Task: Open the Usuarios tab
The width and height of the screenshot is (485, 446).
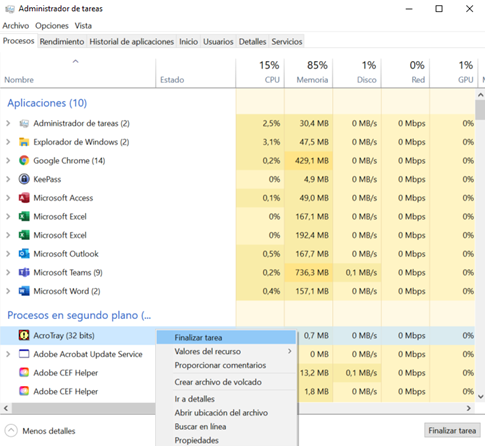Action: (x=218, y=42)
